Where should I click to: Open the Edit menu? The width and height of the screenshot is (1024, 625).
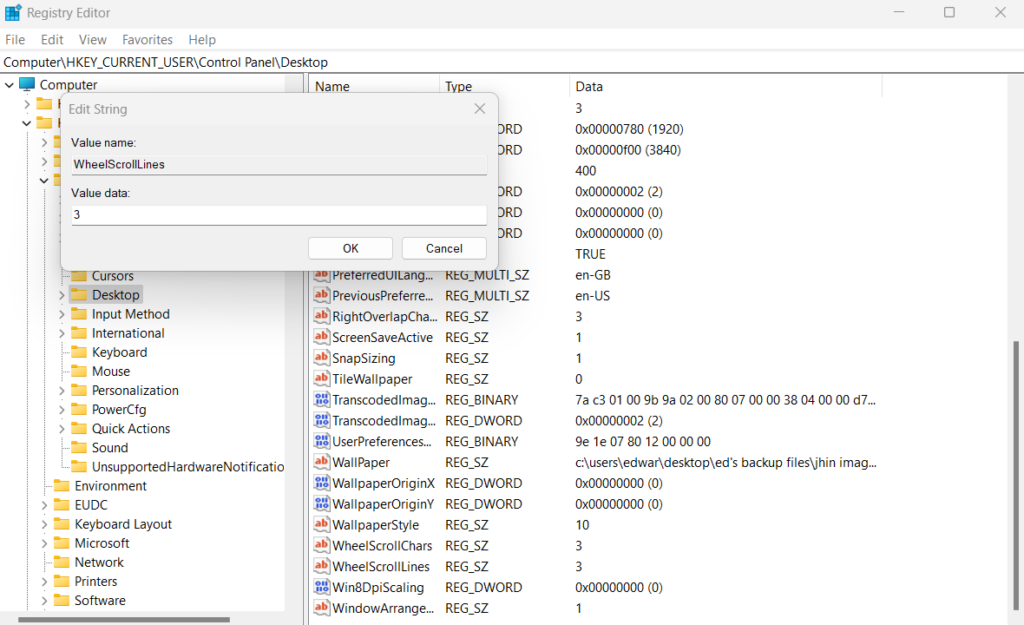52,40
